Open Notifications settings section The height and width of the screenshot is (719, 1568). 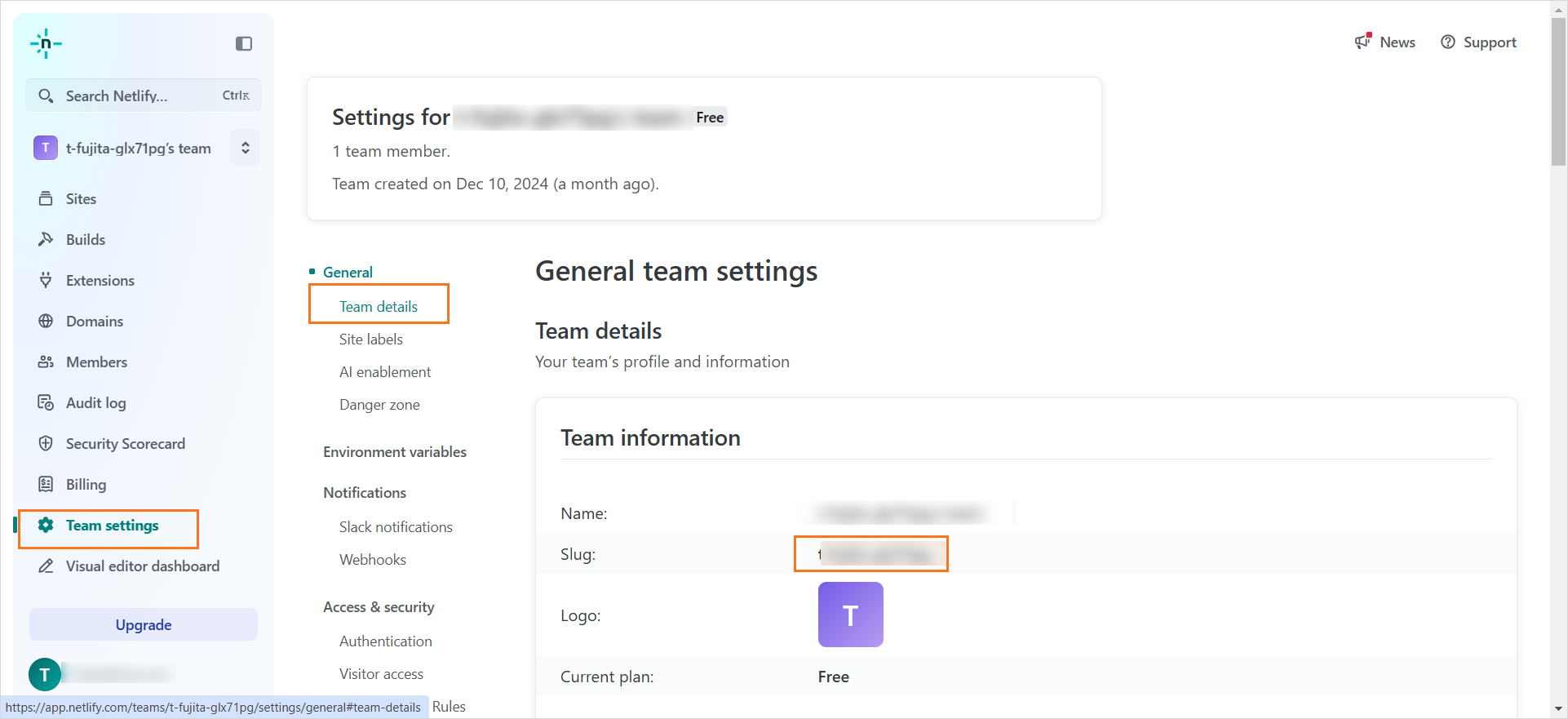coord(365,492)
